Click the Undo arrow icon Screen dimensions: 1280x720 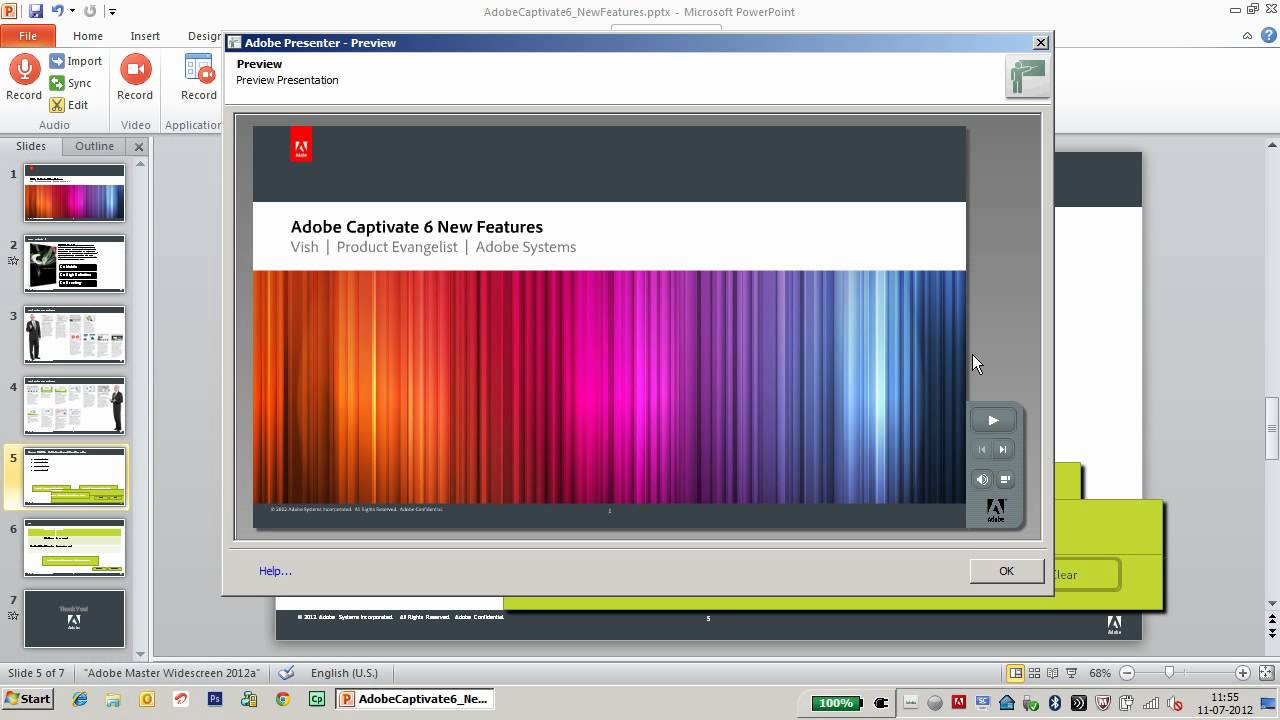(x=57, y=11)
